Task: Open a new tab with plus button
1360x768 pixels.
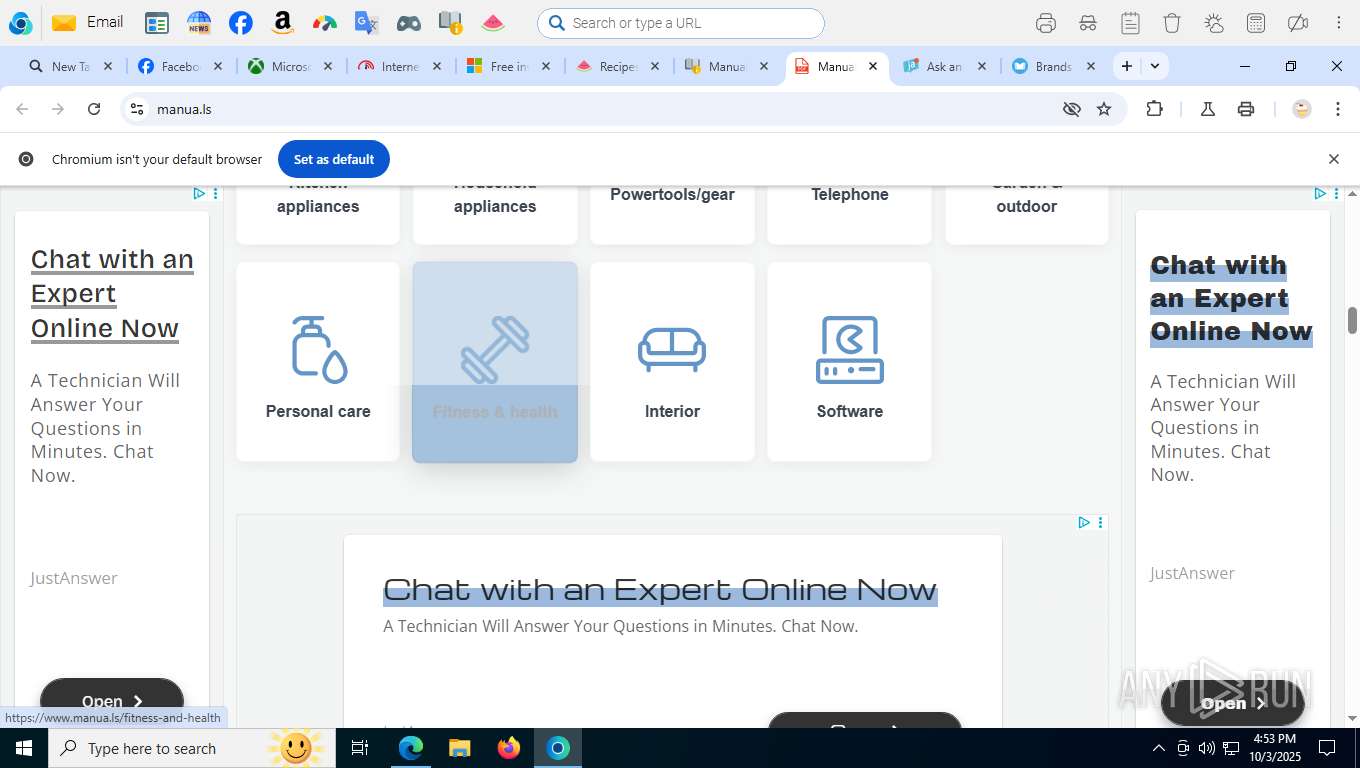Action: (x=1127, y=66)
